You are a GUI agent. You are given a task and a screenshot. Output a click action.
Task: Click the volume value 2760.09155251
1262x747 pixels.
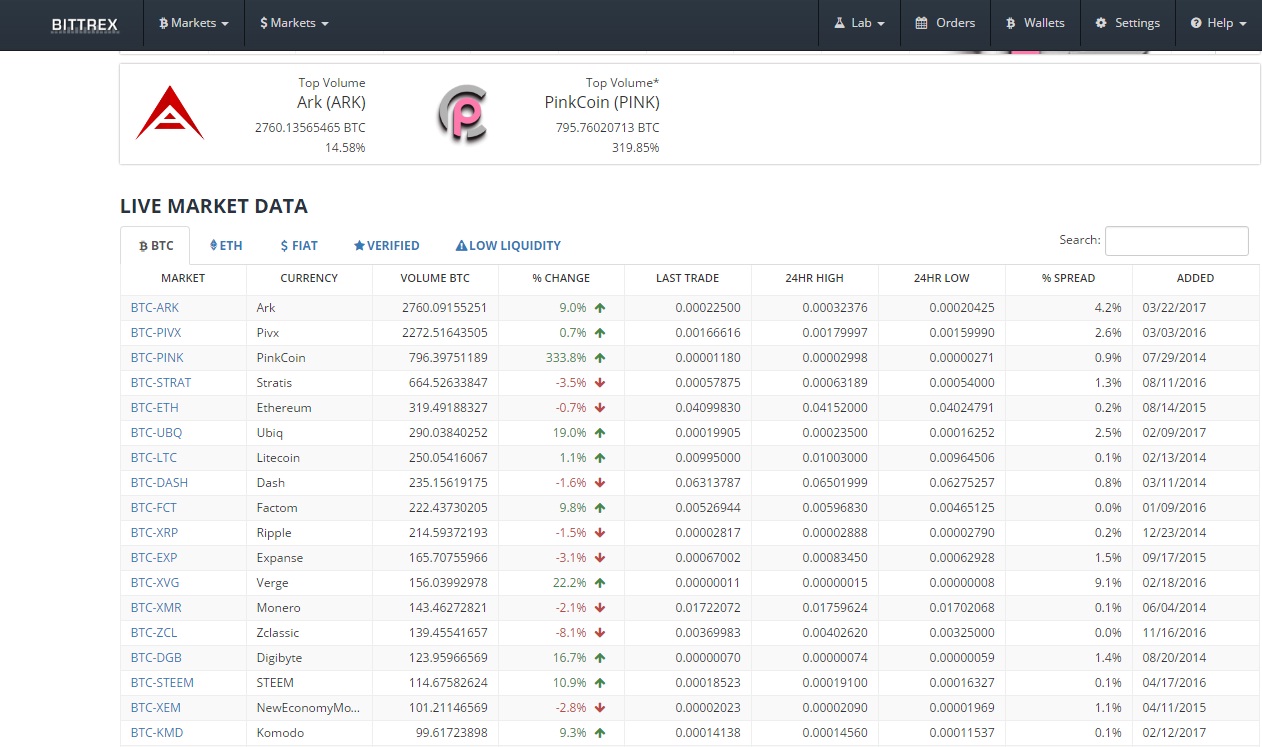445,308
